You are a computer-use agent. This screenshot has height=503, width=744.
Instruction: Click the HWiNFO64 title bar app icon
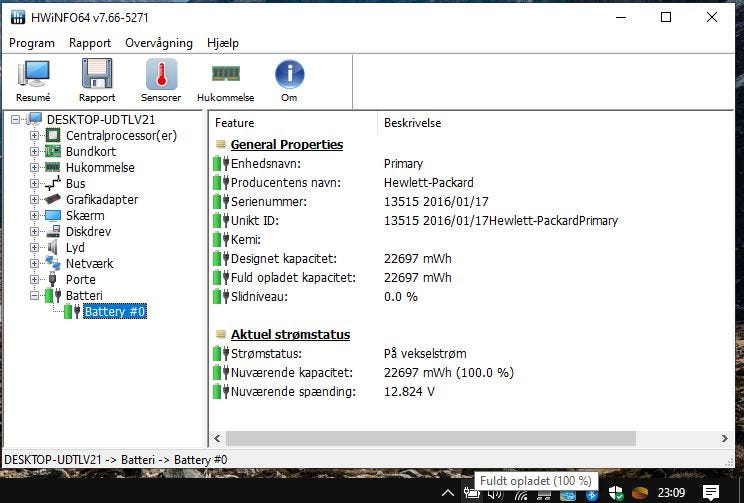click(18, 18)
